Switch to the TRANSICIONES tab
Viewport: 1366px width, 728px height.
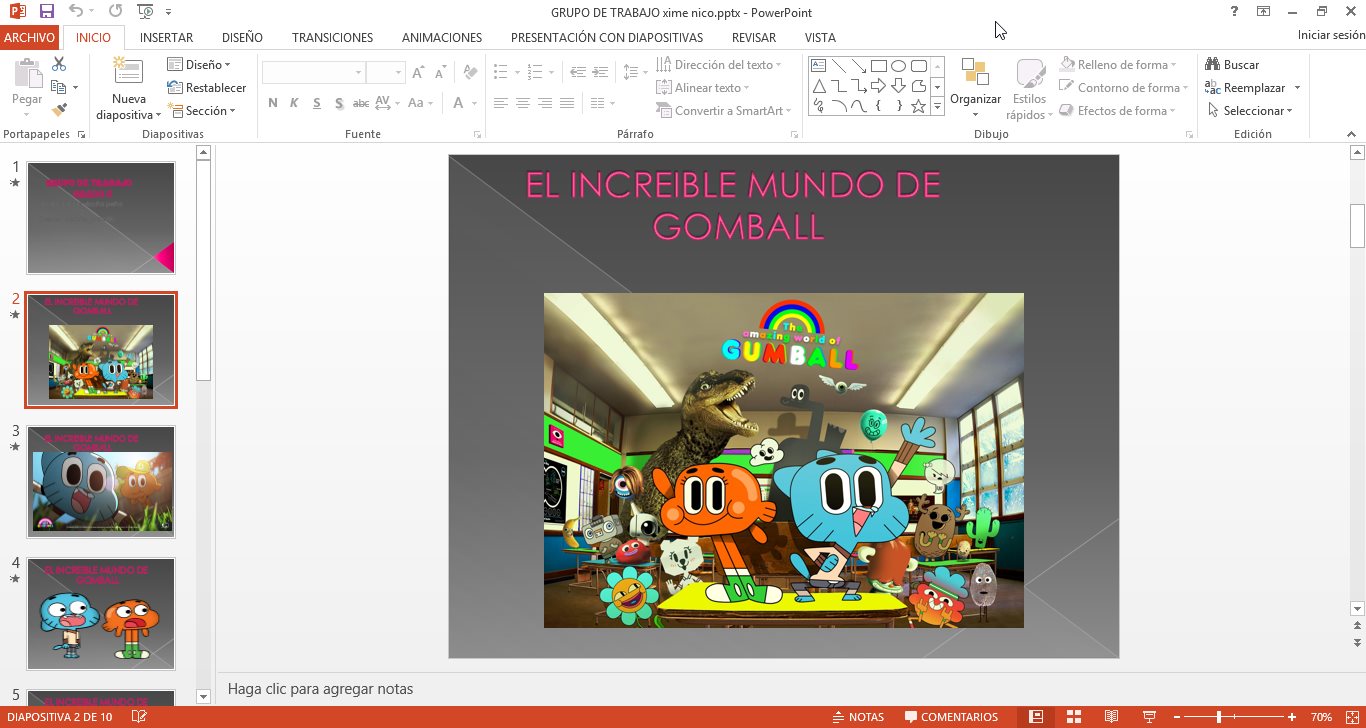332,37
